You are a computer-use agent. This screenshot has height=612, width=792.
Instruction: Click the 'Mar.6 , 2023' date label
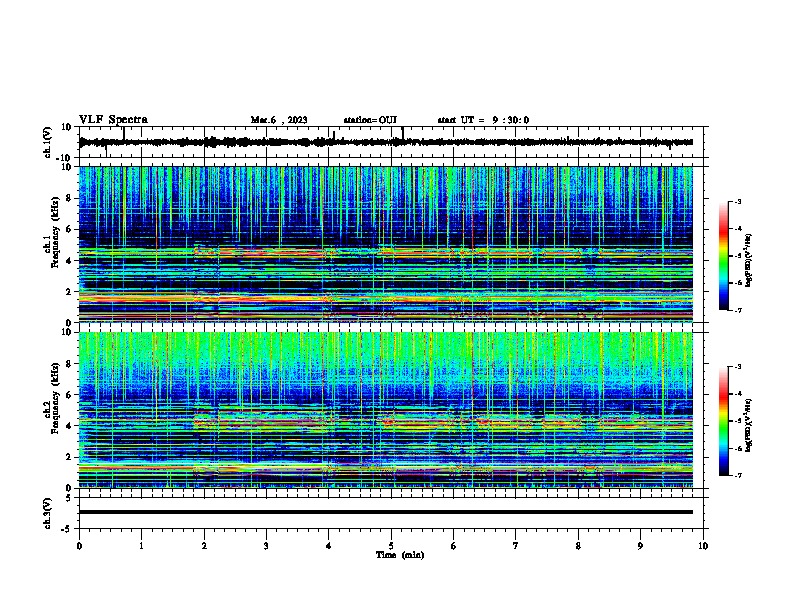(x=279, y=120)
